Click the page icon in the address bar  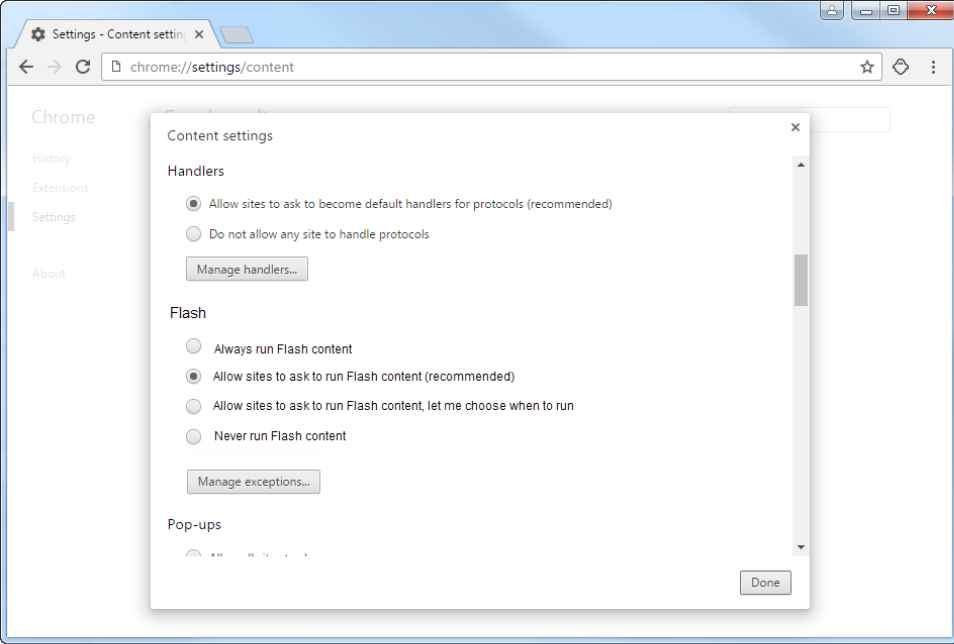[115, 67]
